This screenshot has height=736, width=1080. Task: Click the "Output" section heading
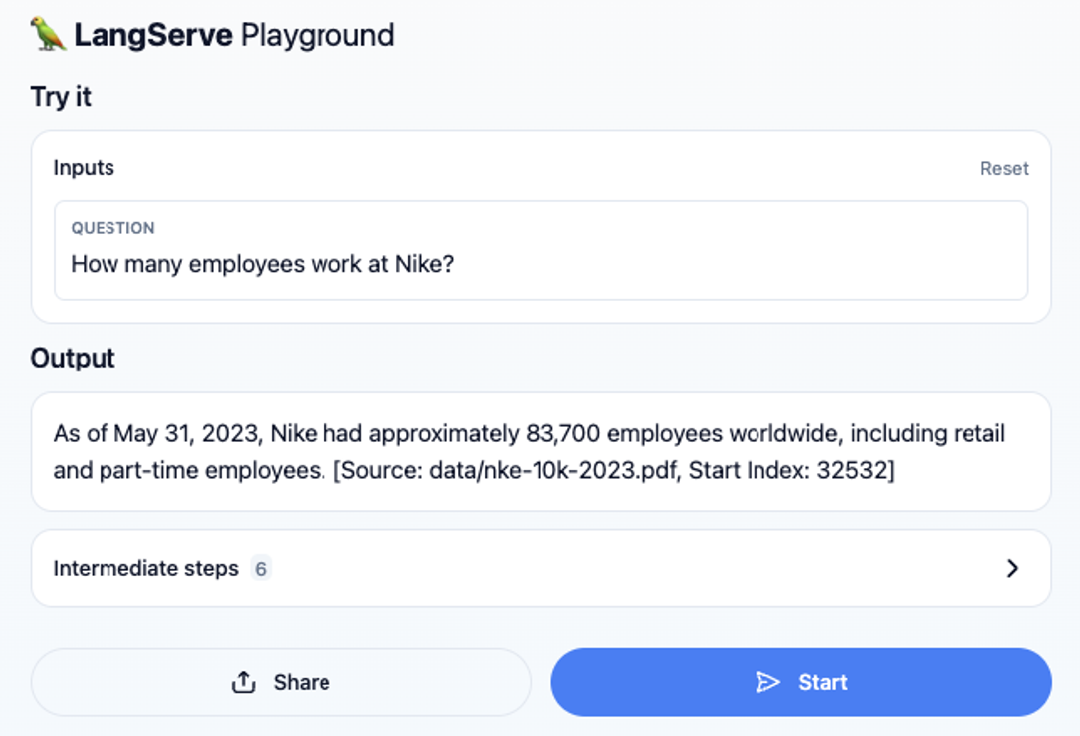72,358
